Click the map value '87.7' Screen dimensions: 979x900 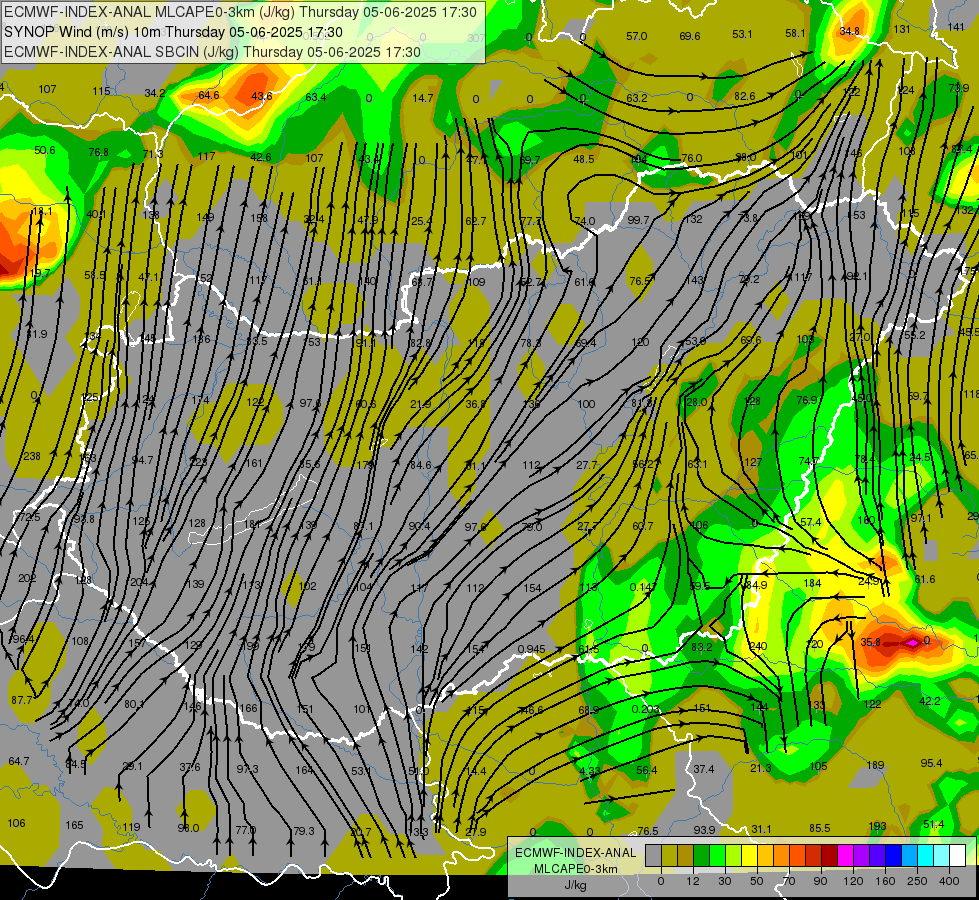22,700
